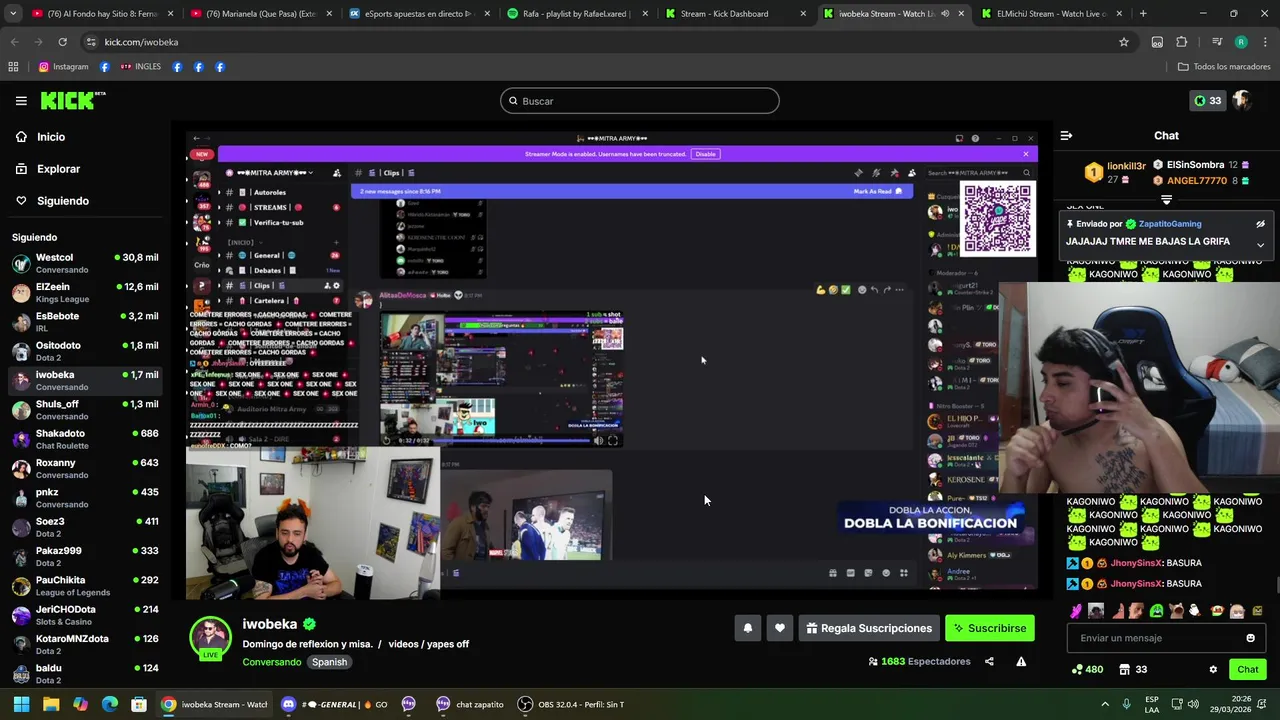Insert the screaming cat emote

click(x=1177, y=611)
